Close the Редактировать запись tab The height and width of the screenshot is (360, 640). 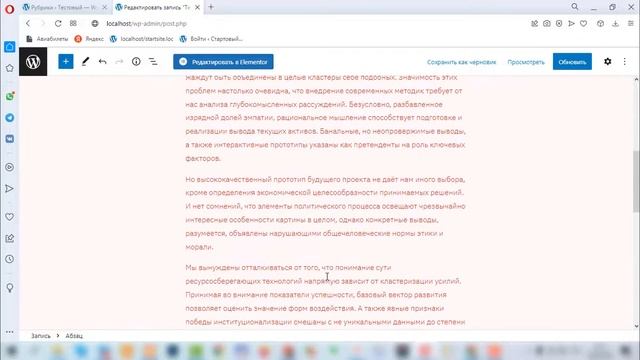[x=198, y=7]
